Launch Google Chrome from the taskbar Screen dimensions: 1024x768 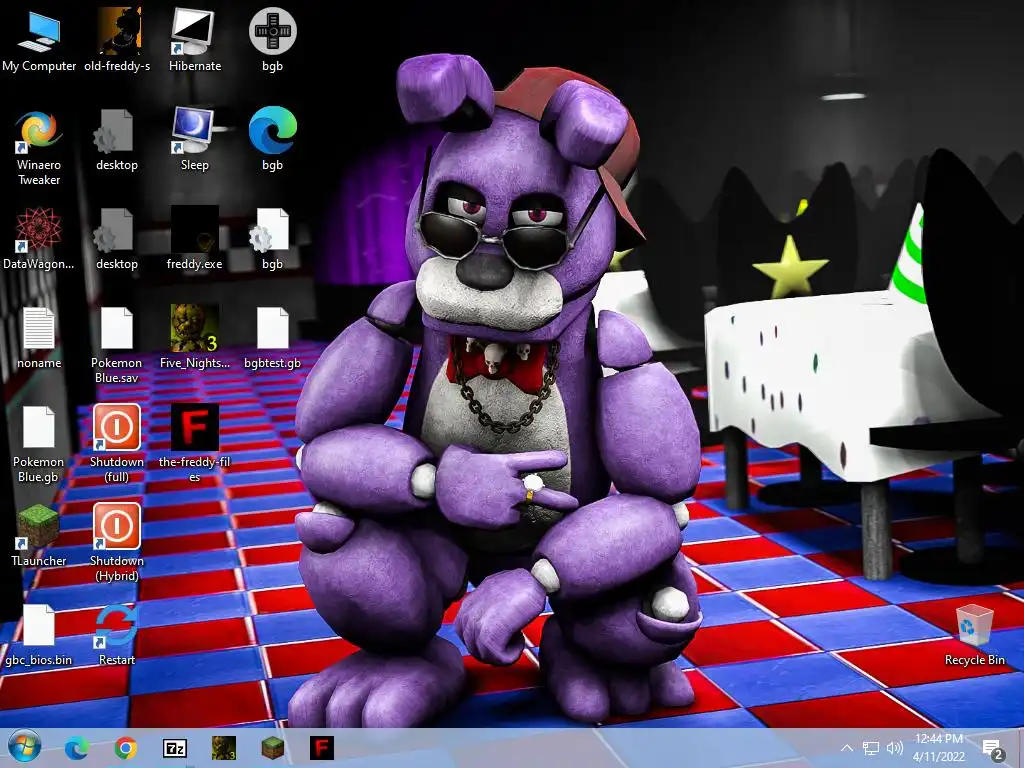coord(125,748)
